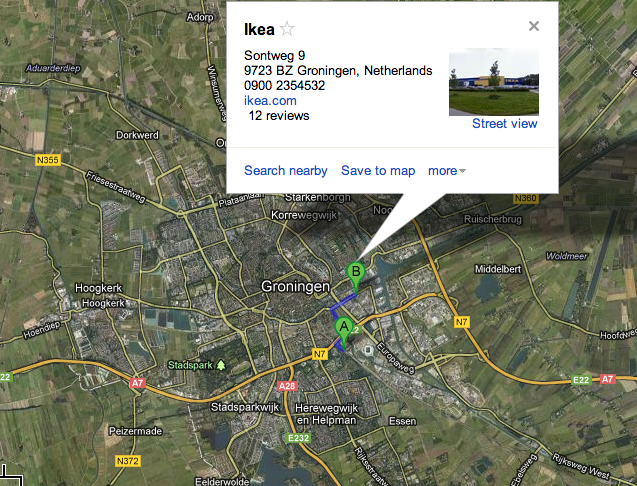Screen dimensions: 637x486
Task: Click the green marker B pin
Action: (356, 275)
